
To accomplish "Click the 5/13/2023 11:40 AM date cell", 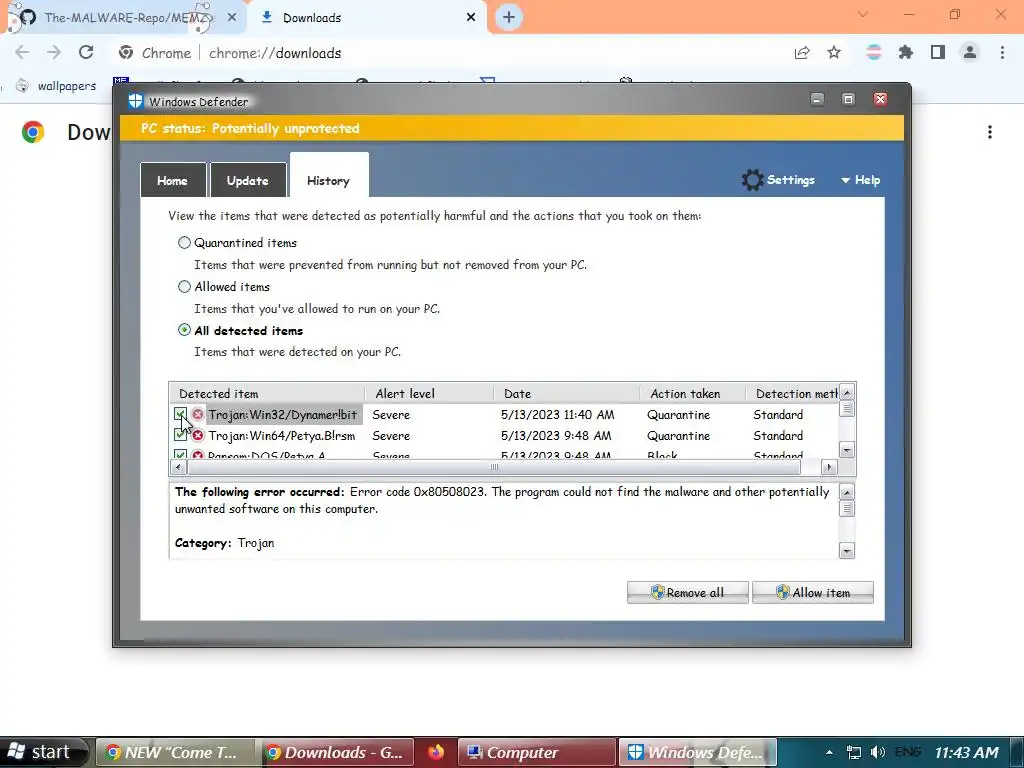I will [558, 415].
